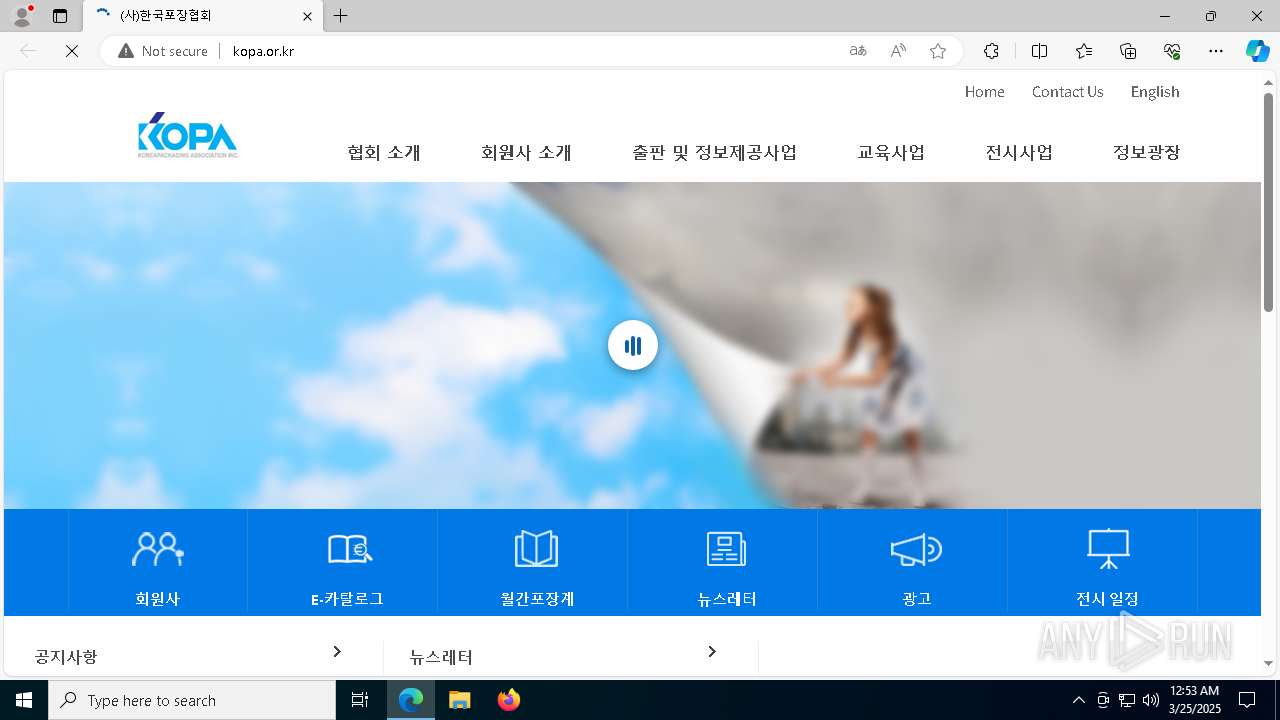The width and height of the screenshot is (1280, 720).
Task: Pause the banner slideshow
Action: (633, 345)
